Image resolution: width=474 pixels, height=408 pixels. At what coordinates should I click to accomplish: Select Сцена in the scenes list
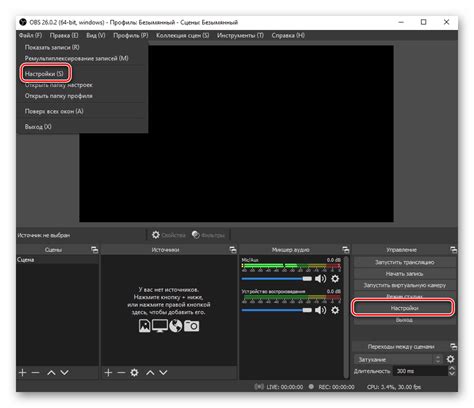tap(57, 260)
